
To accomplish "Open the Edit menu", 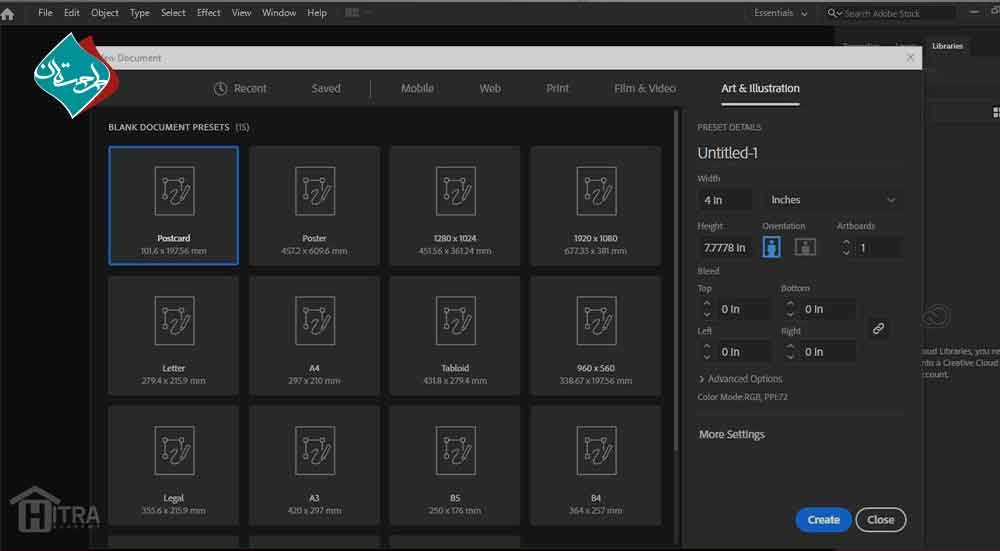I will point(71,13).
